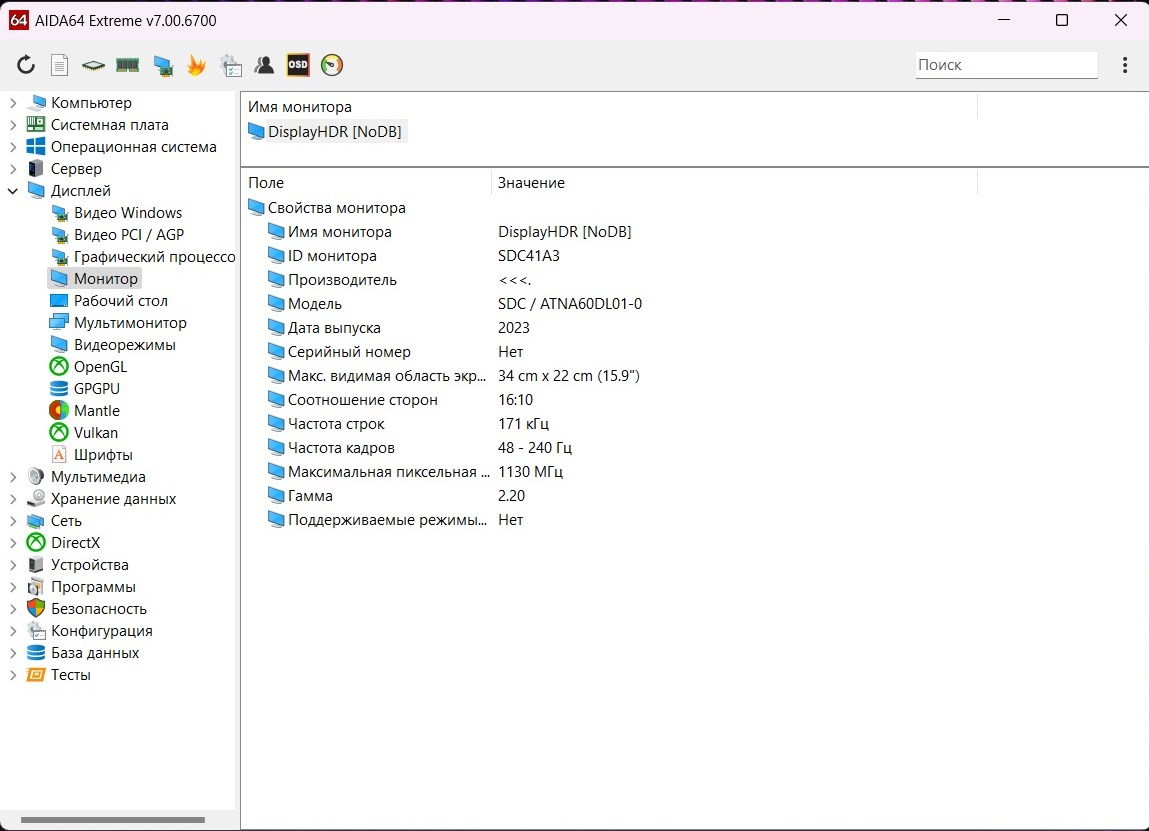Open the three-dot options menu
This screenshot has height=831, width=1149.
(1125, 65)
